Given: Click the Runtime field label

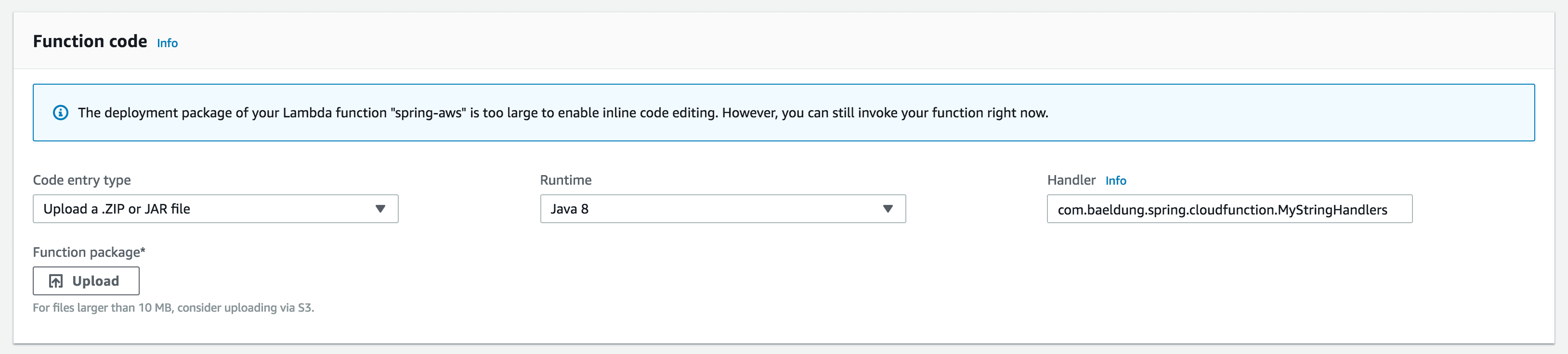Looking at the screenshot, I should pos(565,180).
